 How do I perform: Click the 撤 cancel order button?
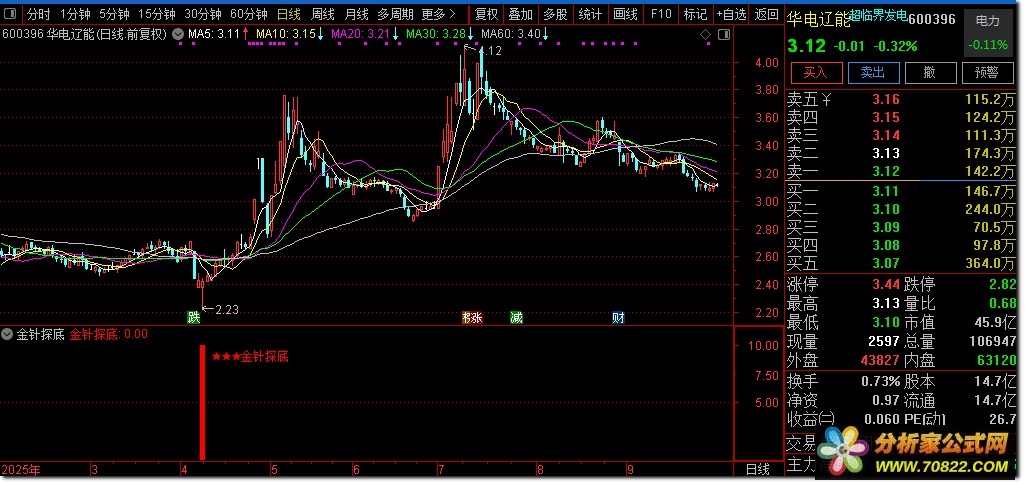(930, 73)
